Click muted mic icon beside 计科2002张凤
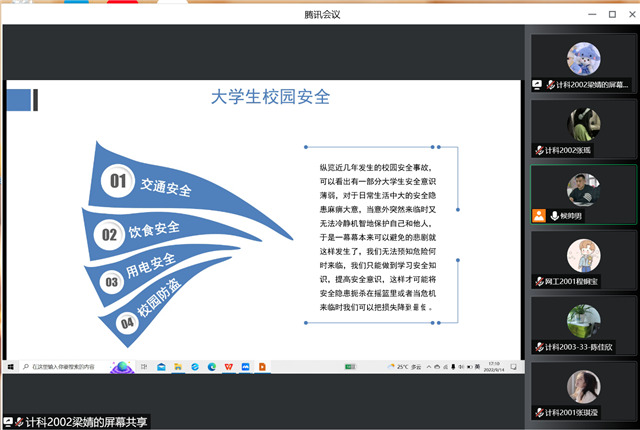This screenshot has width=640, height=430. click(x=540, y=151)
